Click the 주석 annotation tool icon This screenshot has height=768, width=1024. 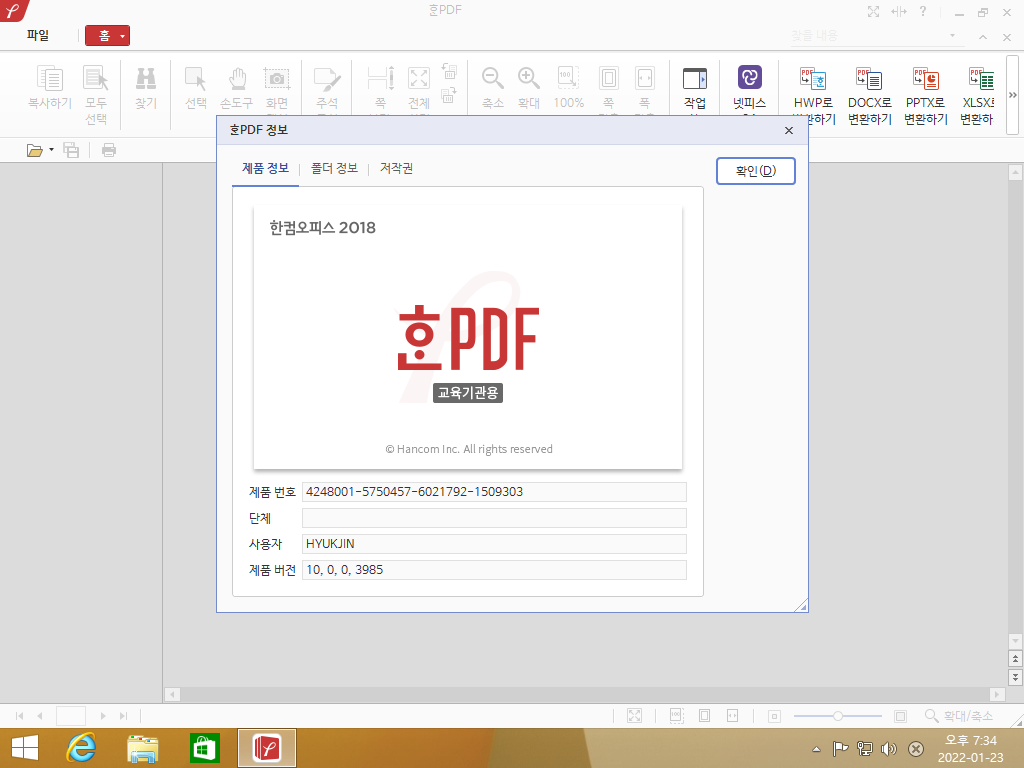(327, 78)
